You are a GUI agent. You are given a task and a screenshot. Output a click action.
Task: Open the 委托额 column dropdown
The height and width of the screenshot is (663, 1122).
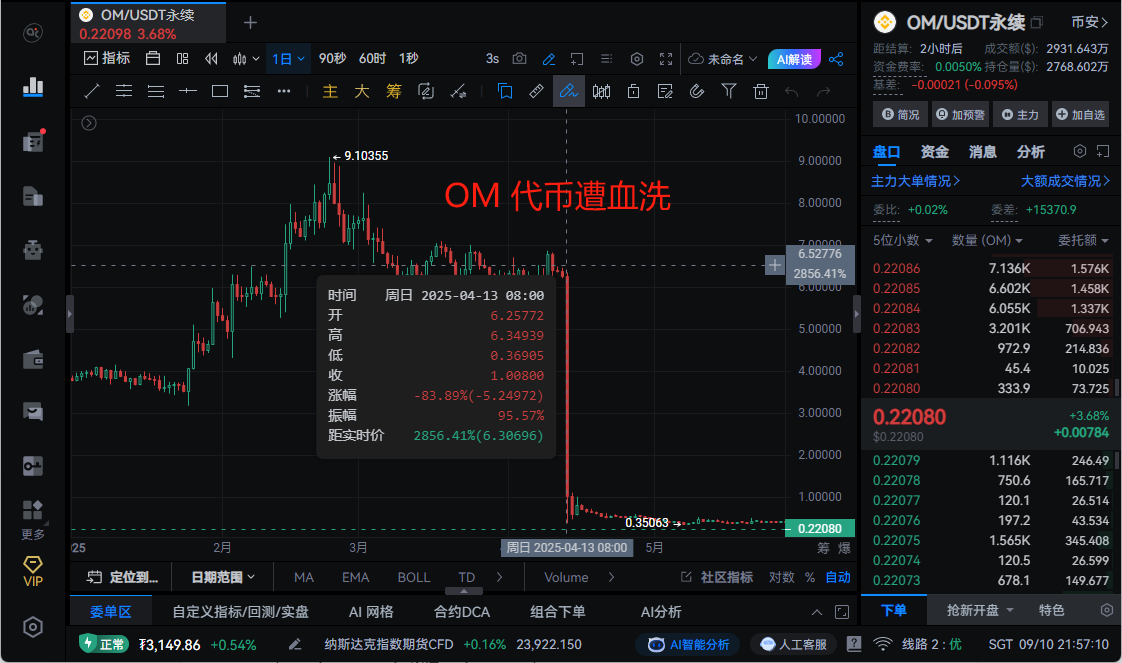(x=1083, y=240)
